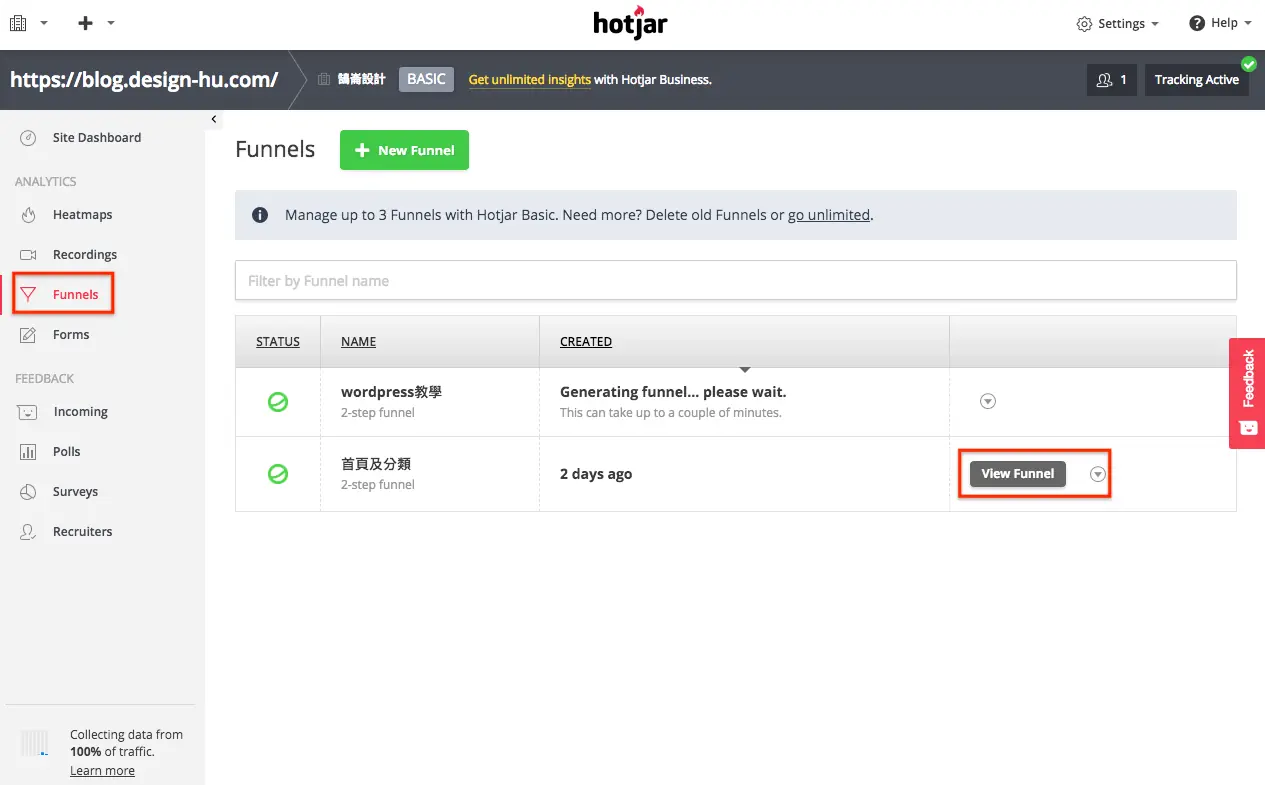Follow the Get unlimited insights link
This screenshot has width=1265, height=785.
tap(530, 80)
